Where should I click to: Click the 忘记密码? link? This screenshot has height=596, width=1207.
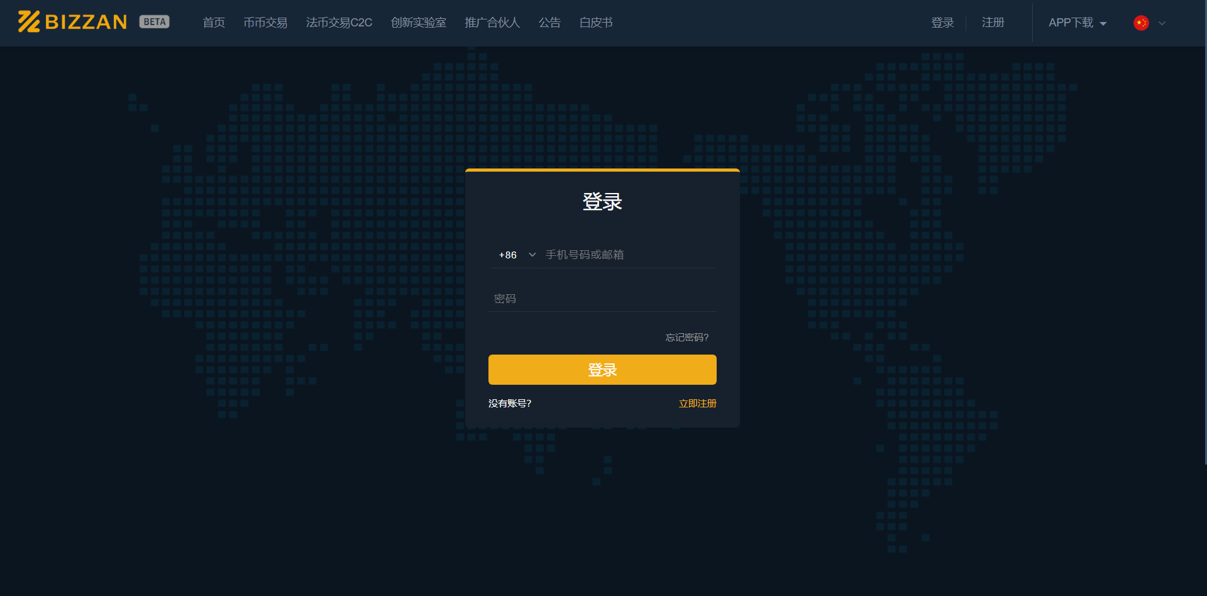[687, 337]
